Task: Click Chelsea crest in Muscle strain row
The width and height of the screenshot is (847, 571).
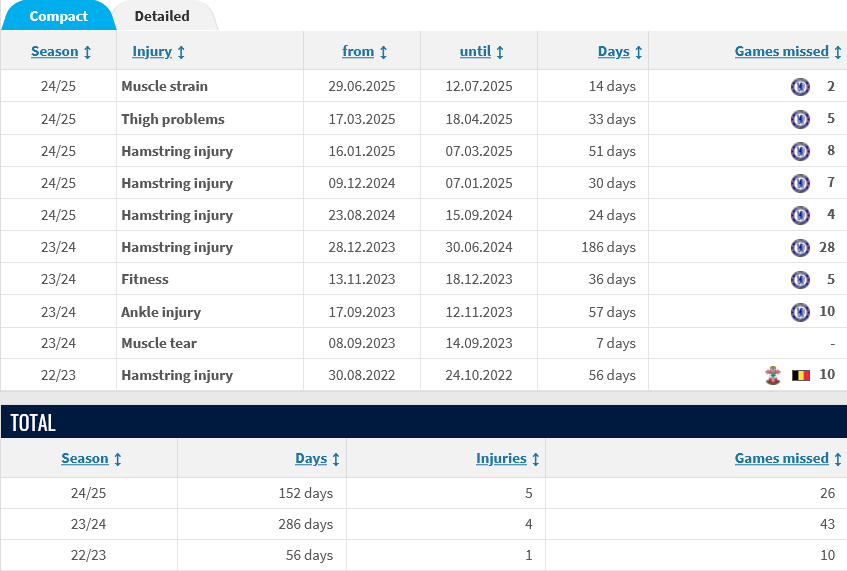Action: tap(800, 86)
